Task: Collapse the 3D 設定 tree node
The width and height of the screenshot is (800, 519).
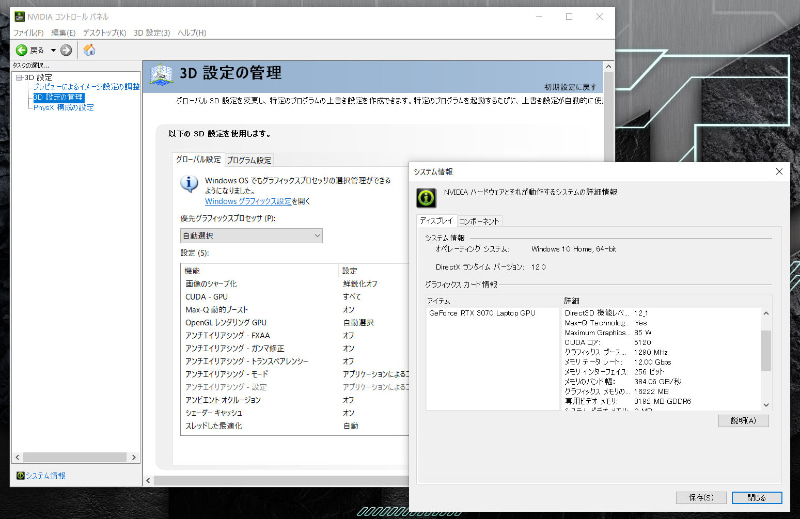Action: (19, 78)
